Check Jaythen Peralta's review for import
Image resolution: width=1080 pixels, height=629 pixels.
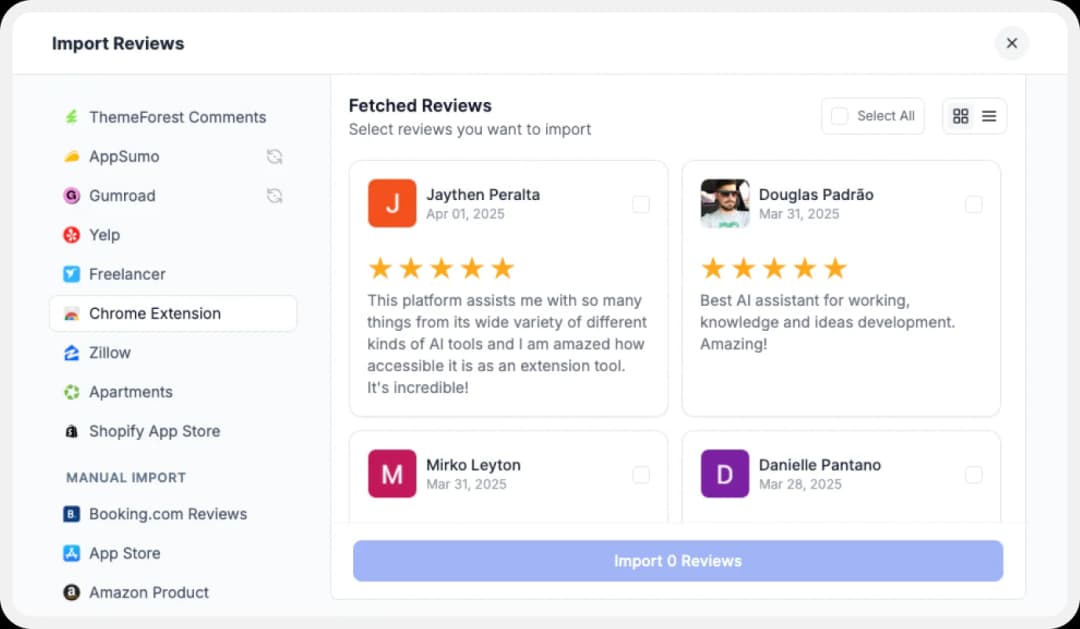pos(641,204)
